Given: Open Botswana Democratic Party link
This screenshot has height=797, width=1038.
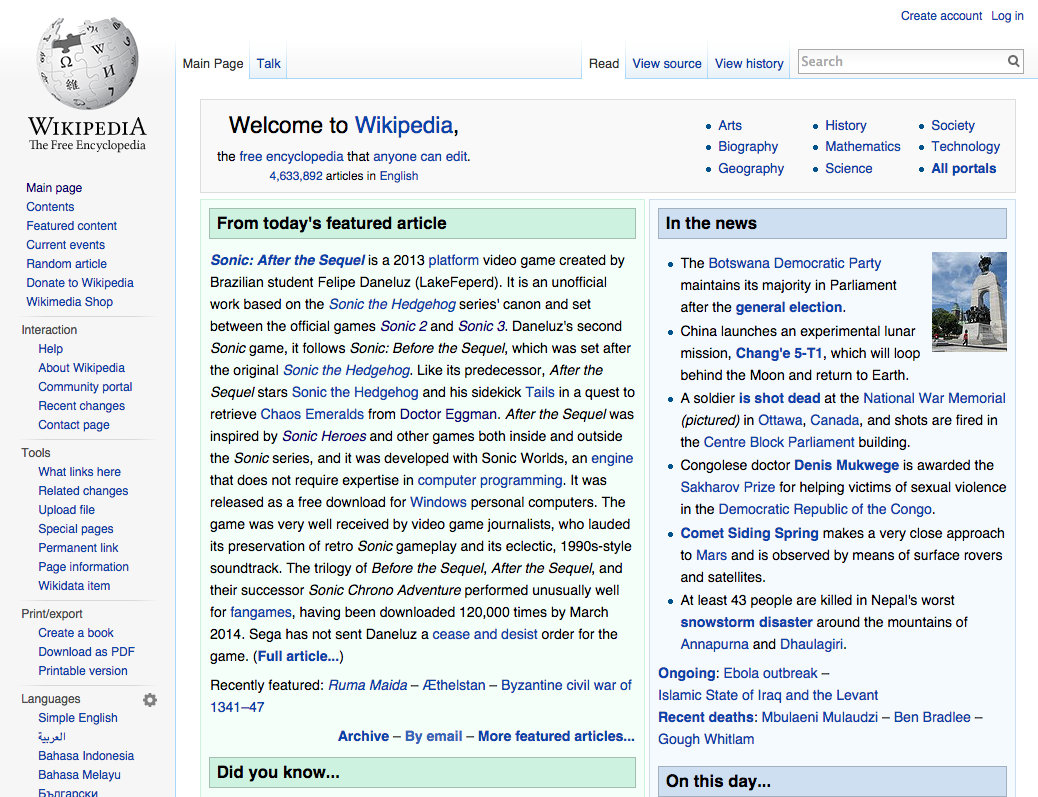Looking at the screenshot, I should (794, 263).
